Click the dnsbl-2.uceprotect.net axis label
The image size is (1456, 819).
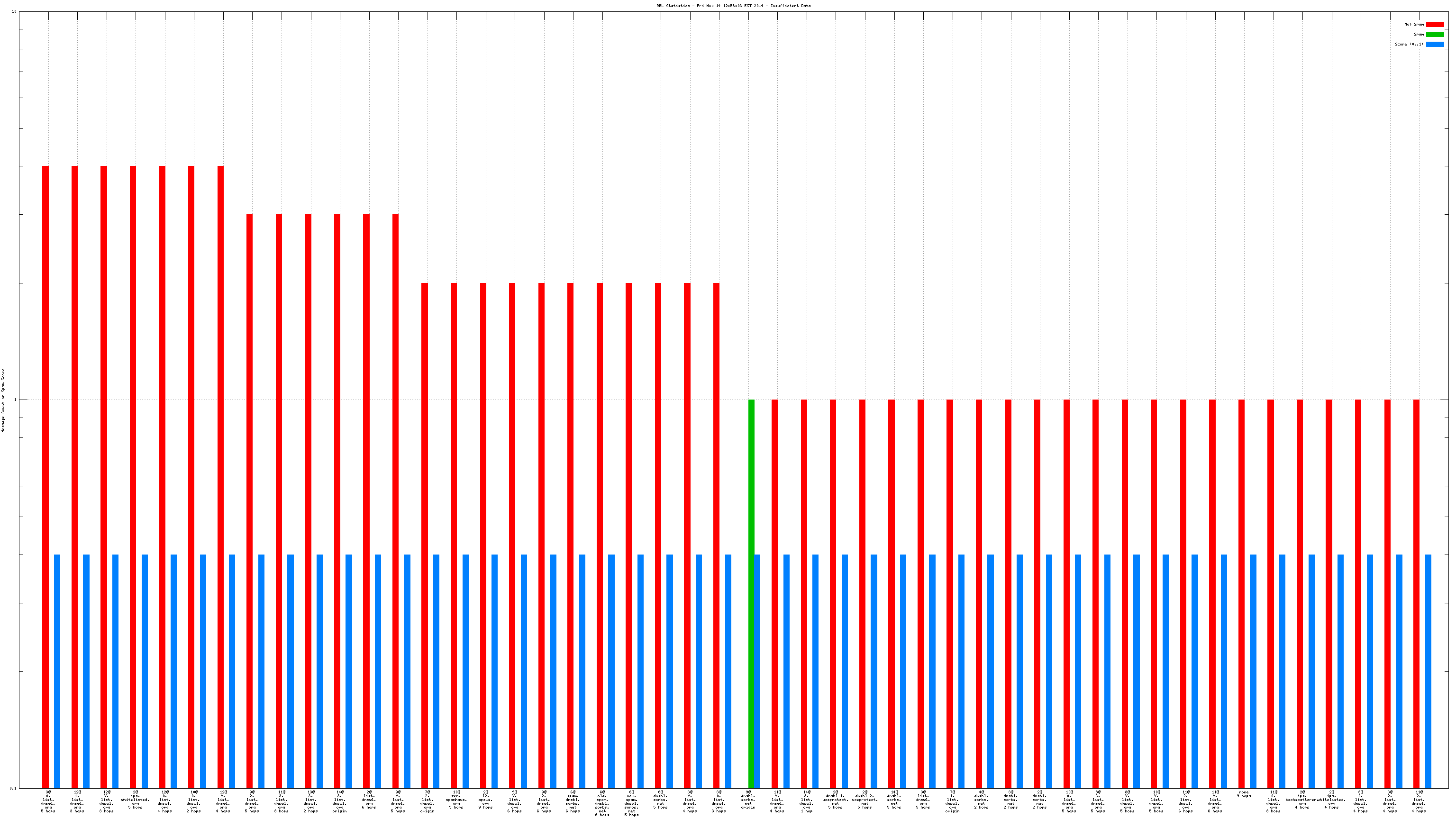(865, 800)
